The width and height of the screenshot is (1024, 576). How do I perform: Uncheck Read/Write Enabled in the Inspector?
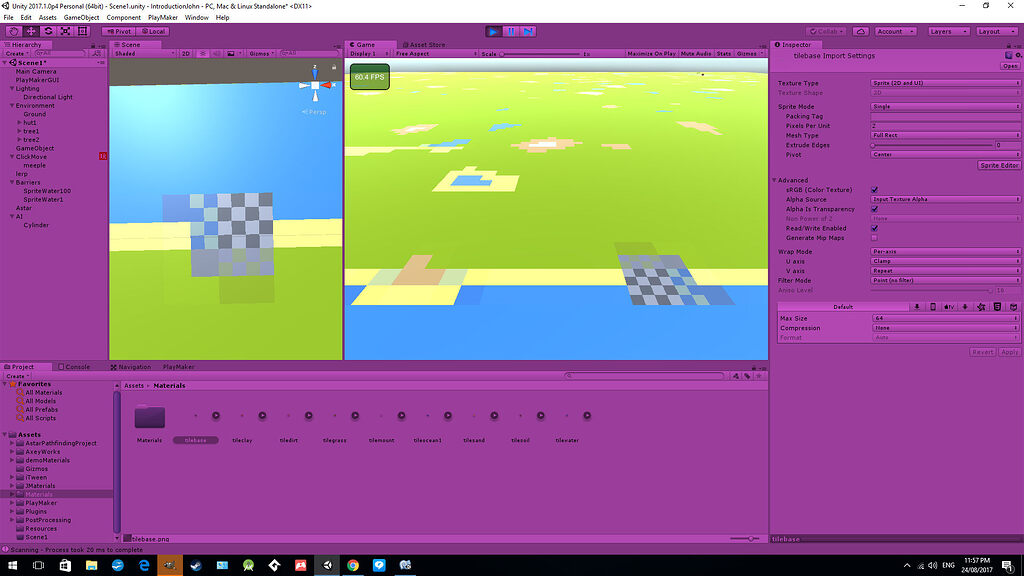[874, 228]
